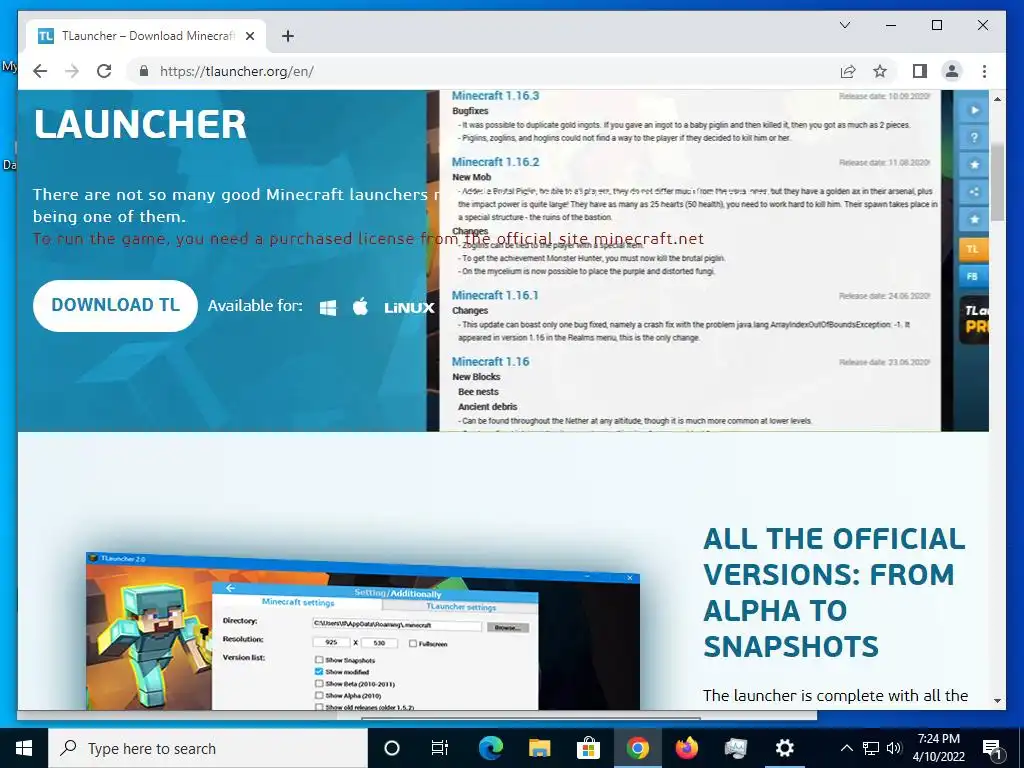The image size is (1024, 768).
Task: Click the volume speaker tray icon
Action: 895,748
